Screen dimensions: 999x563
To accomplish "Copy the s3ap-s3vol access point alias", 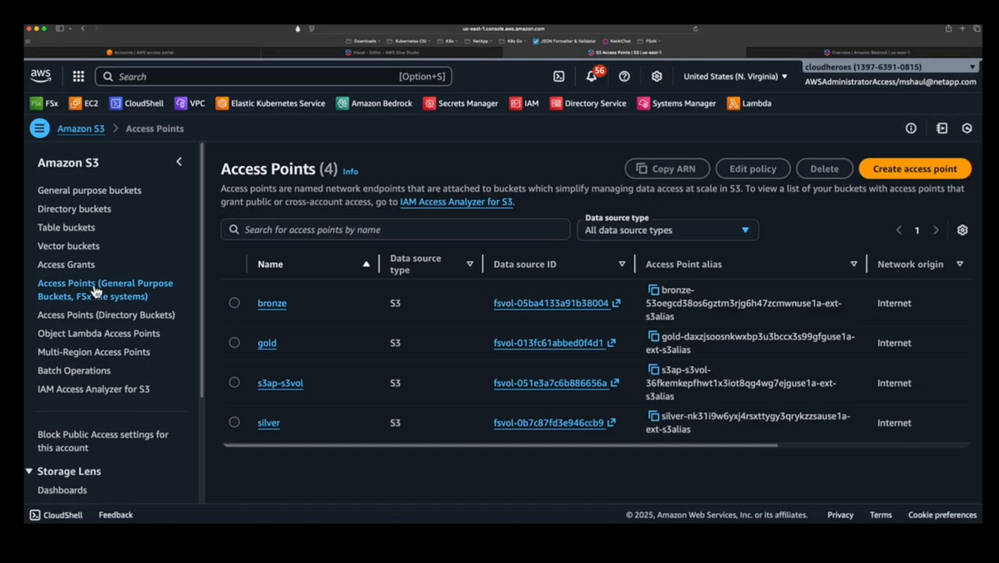I will (653, 369).
